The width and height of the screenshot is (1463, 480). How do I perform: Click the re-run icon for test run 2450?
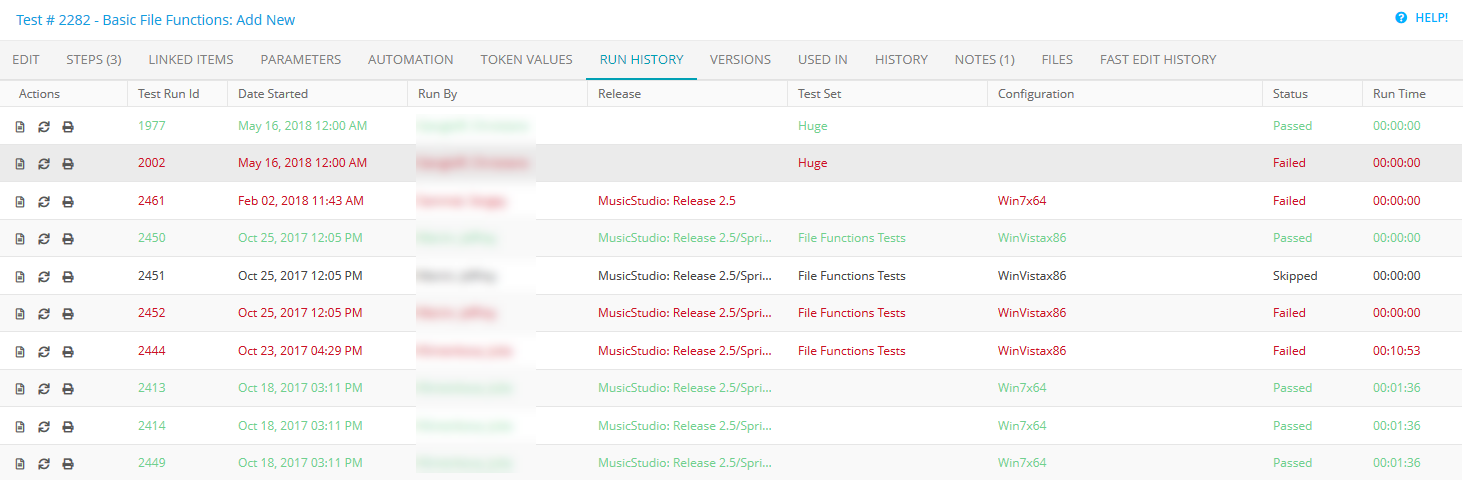(x=44, y=239)
